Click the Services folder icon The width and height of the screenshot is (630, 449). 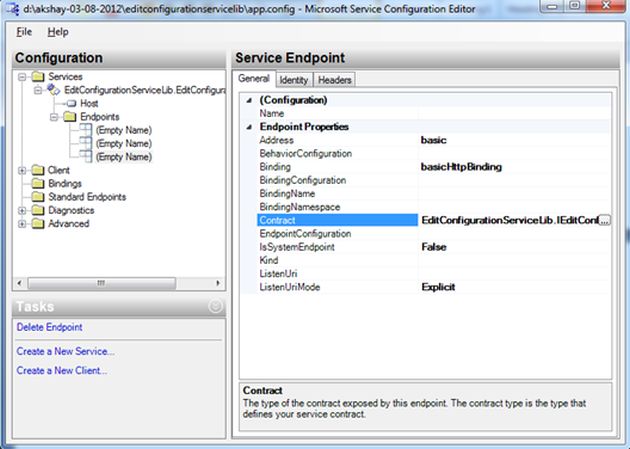(38, 76)
